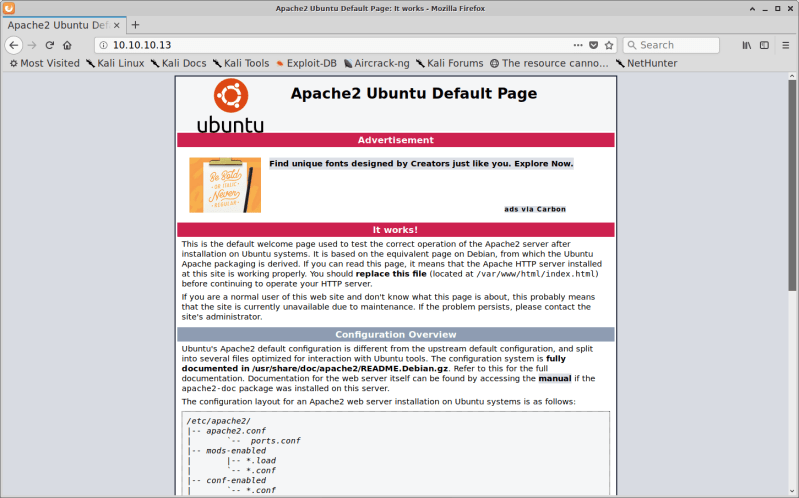This screenshot has height=498, width=799.
Task: Click the Ubuntu logo image
Action: click(230, 106)
